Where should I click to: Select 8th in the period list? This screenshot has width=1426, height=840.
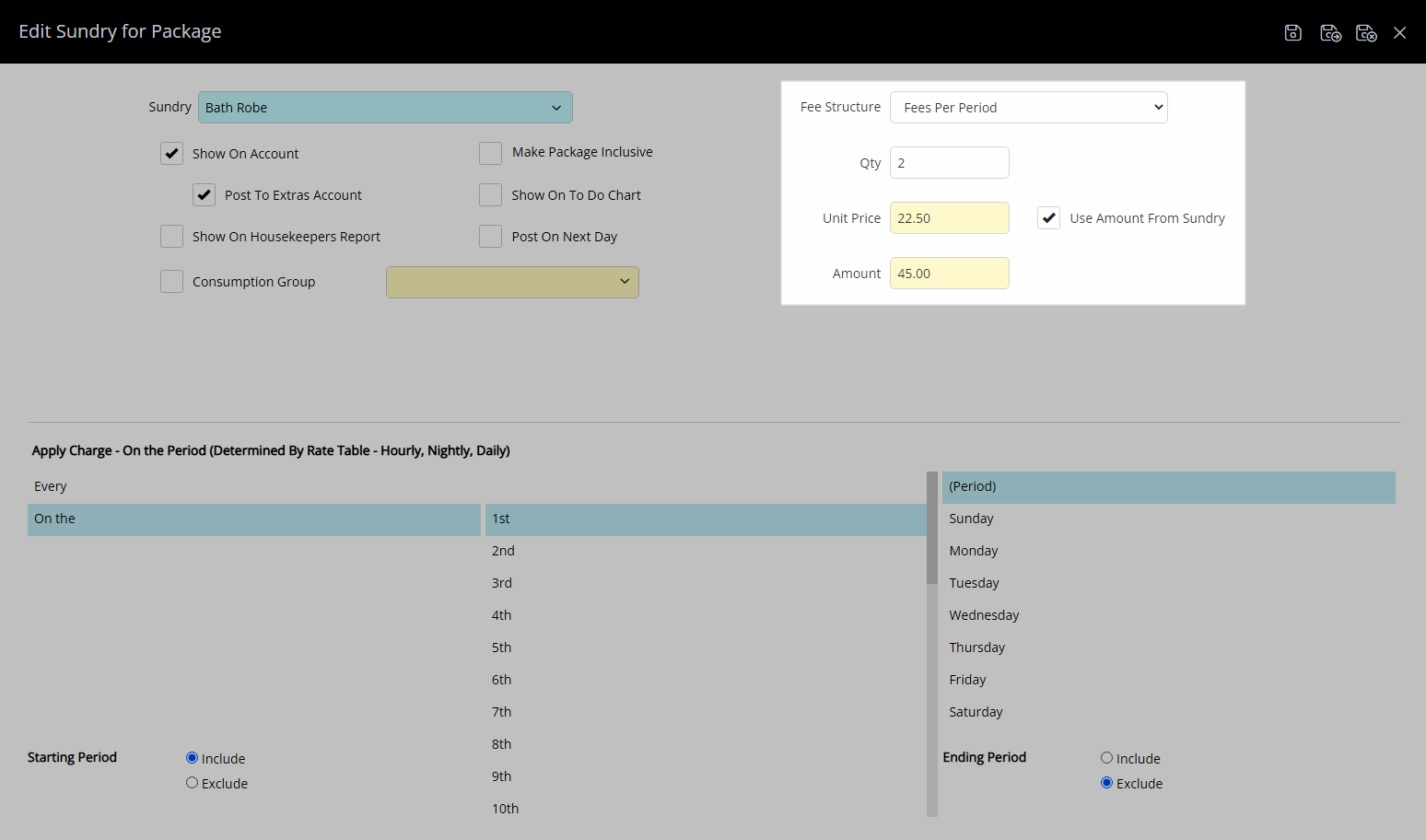click(706, 744)
